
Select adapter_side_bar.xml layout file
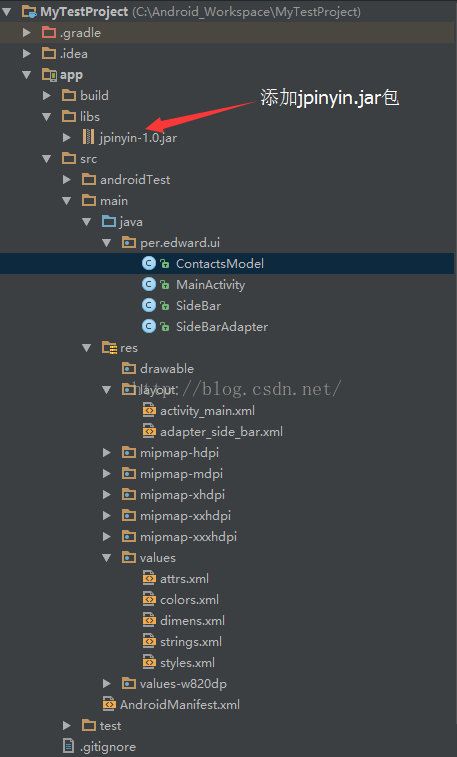click(222, 432)
